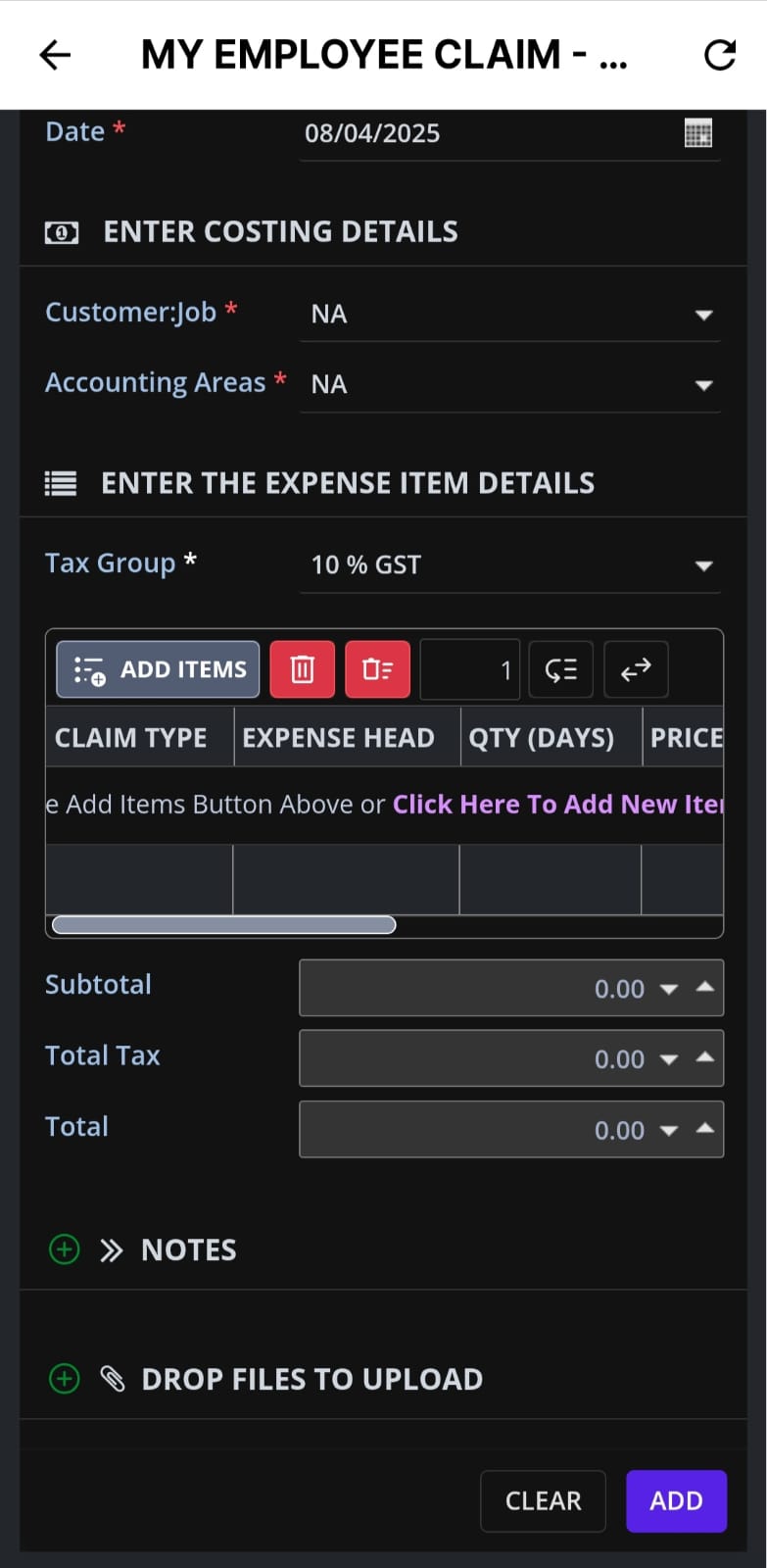
Task: Click the refresh icon in header
Action: coord(720,56)
